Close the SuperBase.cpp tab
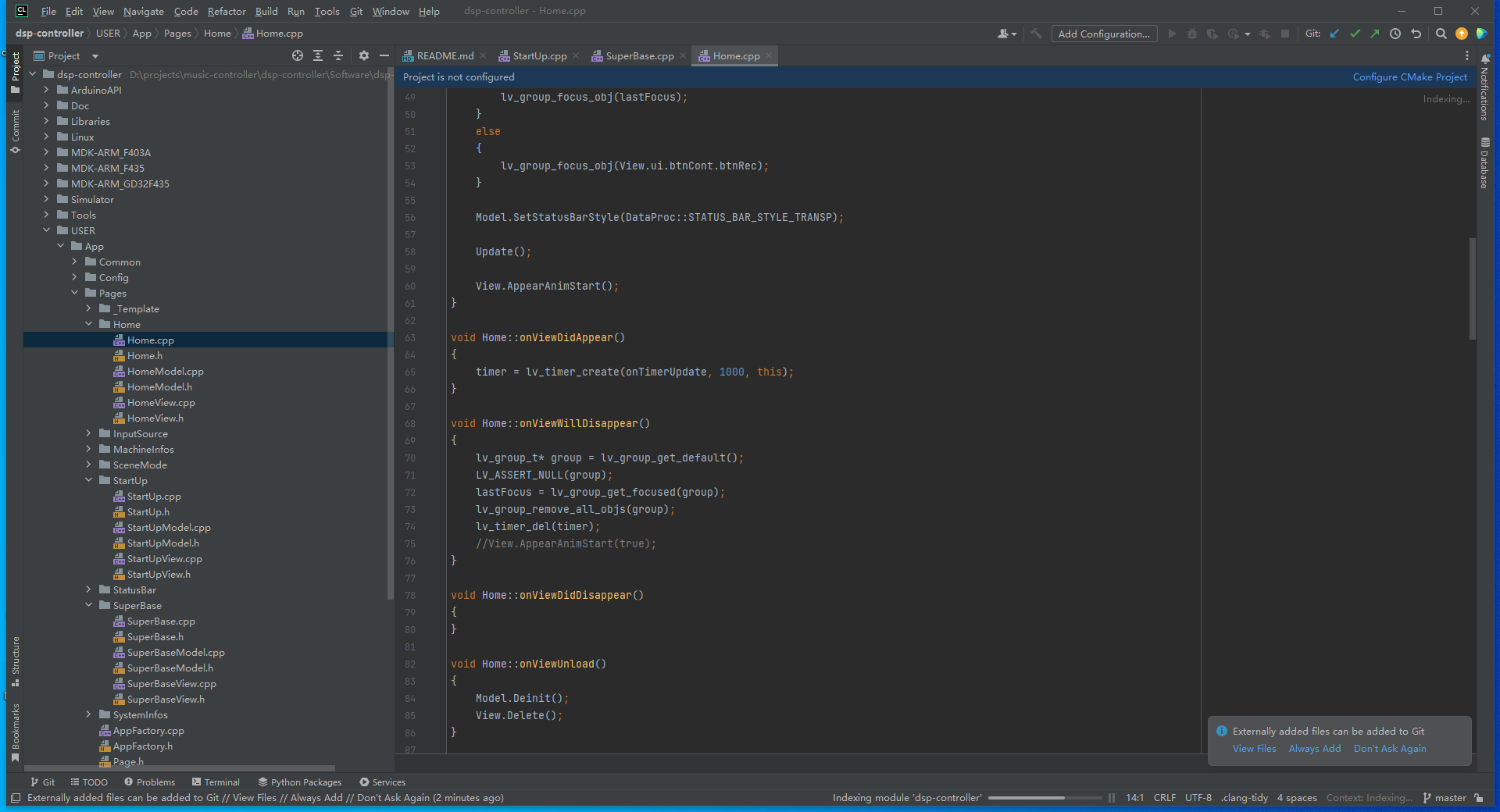Image resolution: width=1500 pixels, height=812 pixels. tap(683, 55)
